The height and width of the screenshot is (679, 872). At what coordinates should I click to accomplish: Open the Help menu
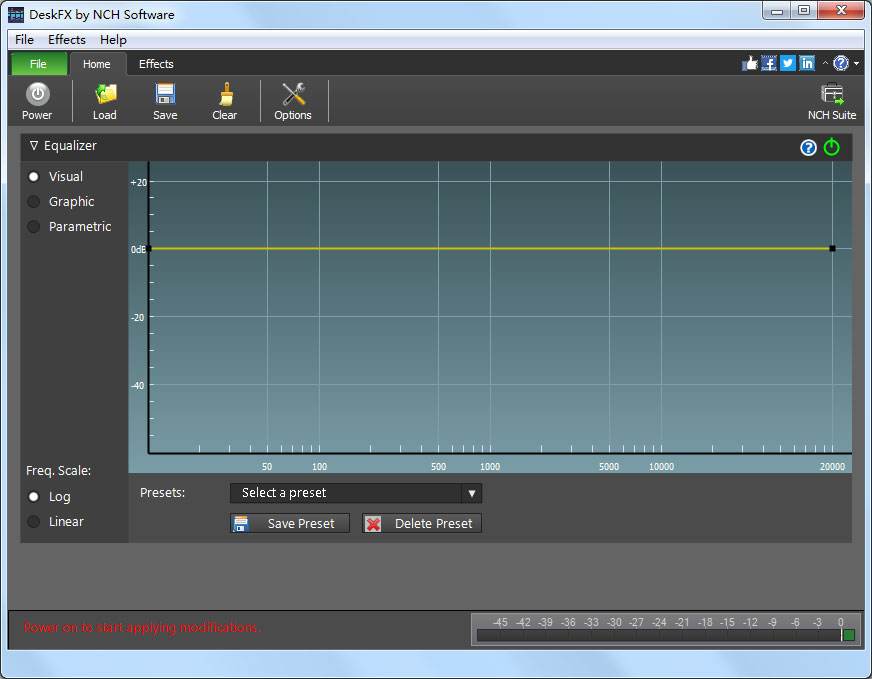(113, 39)
